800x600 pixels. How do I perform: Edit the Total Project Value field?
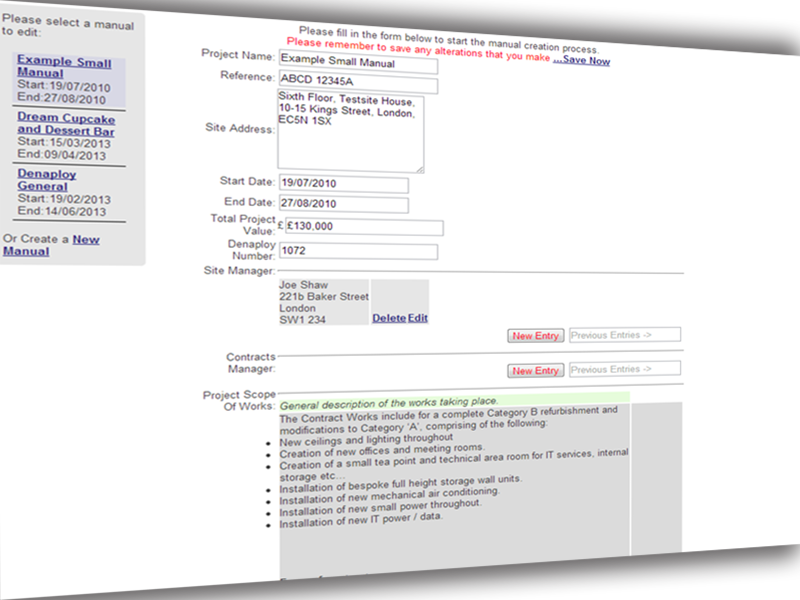click(x=363, y=227)
